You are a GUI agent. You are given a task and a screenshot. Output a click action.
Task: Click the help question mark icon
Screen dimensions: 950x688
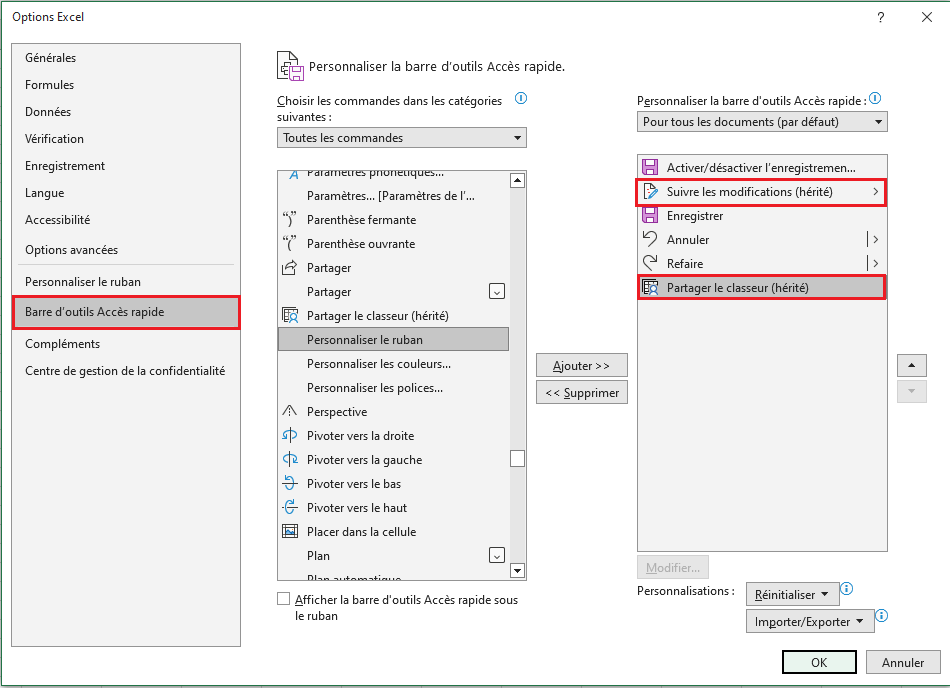[x=881, y=17]
